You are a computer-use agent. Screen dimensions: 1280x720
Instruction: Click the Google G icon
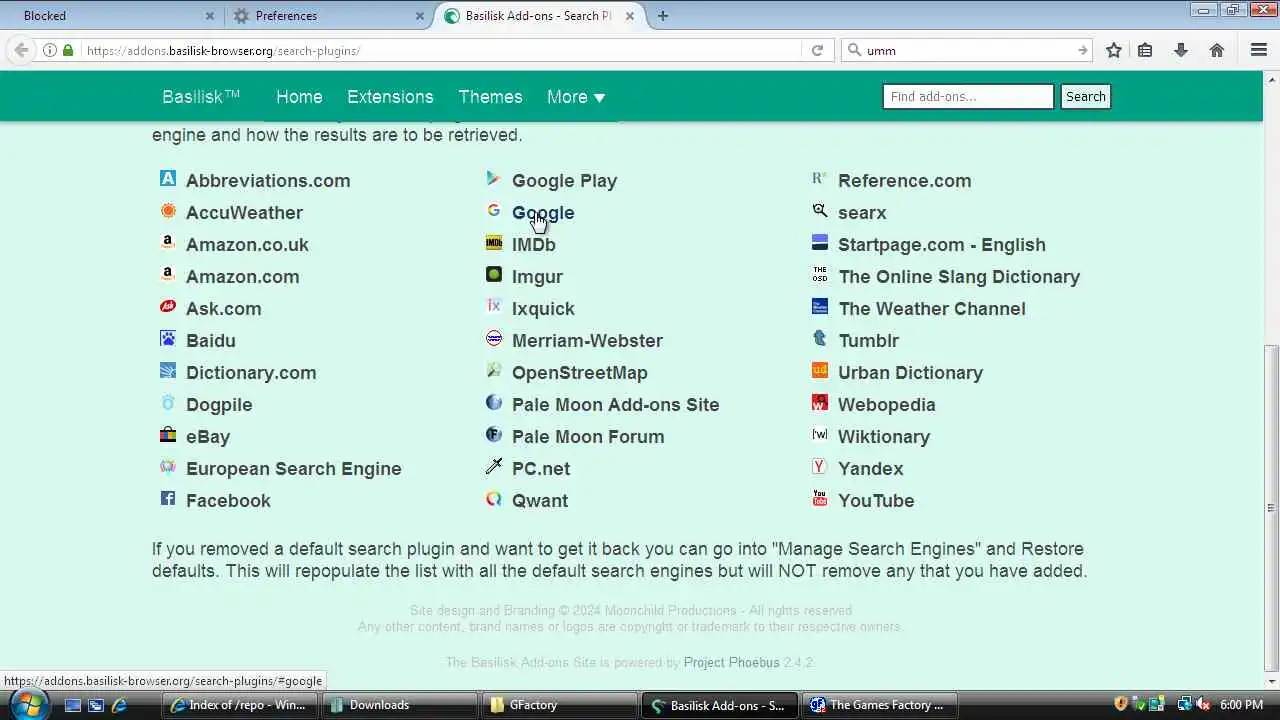coord(494,211)
